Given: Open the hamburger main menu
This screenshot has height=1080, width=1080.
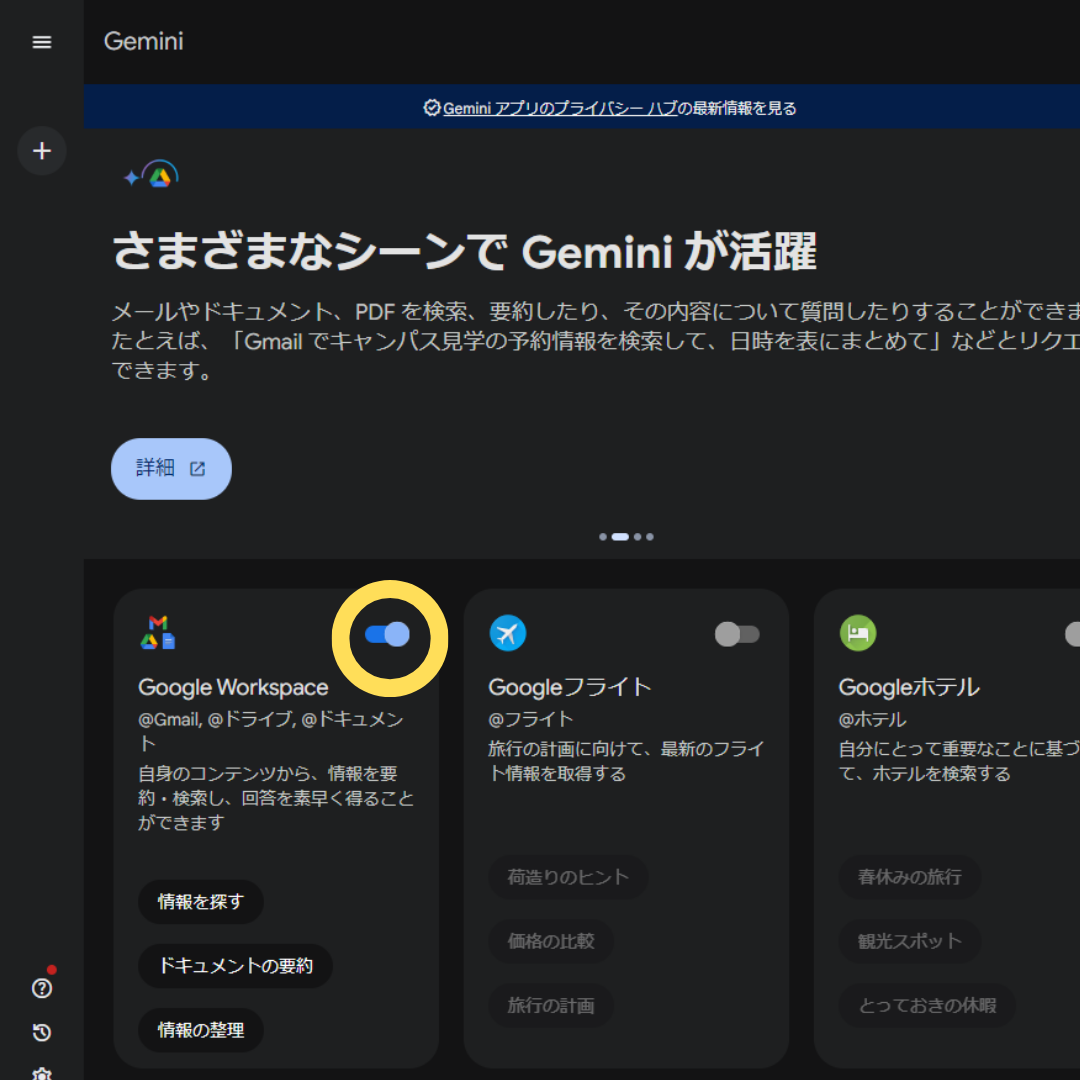Looking at the screenshot, I should pos(42,42).
